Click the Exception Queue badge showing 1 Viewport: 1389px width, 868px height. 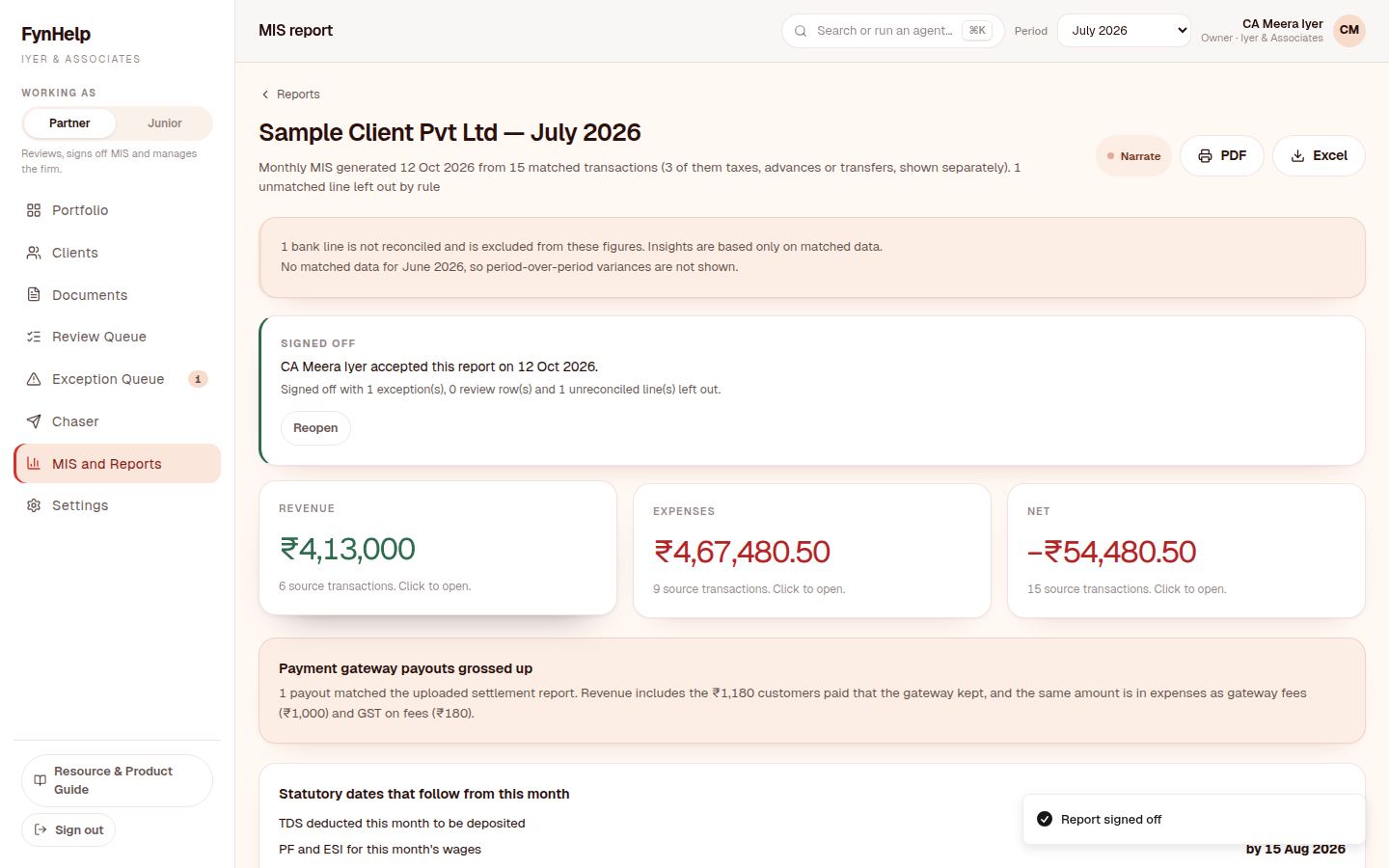(198, 379)
